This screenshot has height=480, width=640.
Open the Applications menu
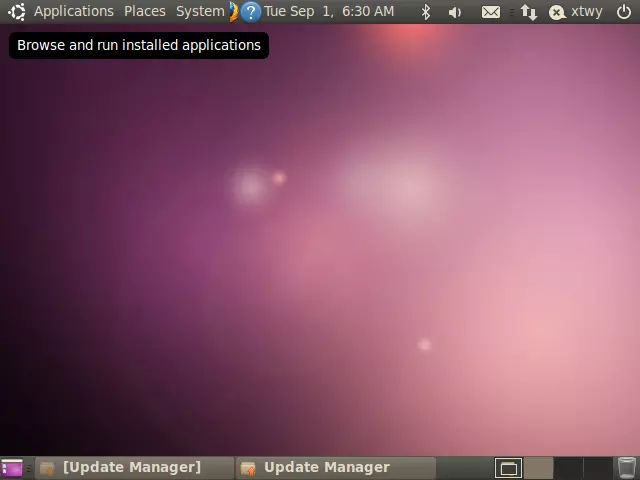(73, 11)
